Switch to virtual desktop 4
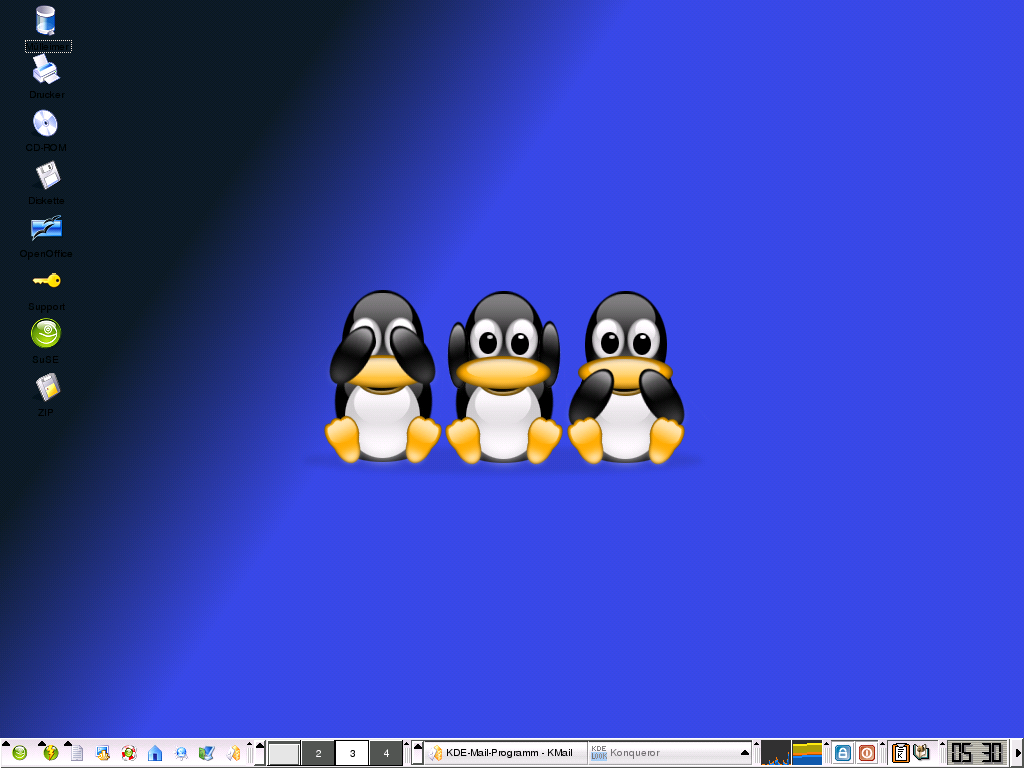 point(386,753)
